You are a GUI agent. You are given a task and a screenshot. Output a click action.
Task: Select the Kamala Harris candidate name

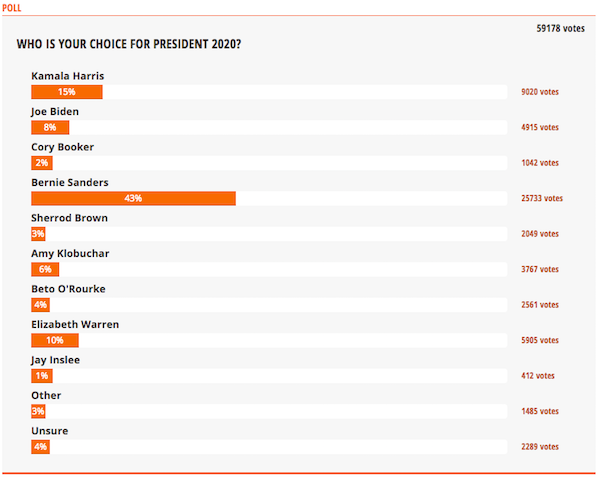click(x=67, y=76)
